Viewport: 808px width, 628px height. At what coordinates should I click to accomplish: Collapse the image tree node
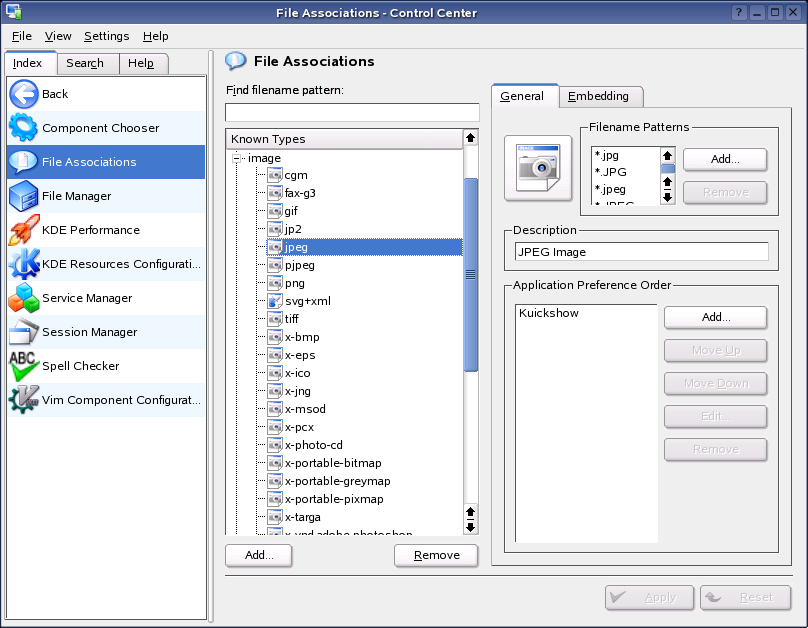(237, 158)
